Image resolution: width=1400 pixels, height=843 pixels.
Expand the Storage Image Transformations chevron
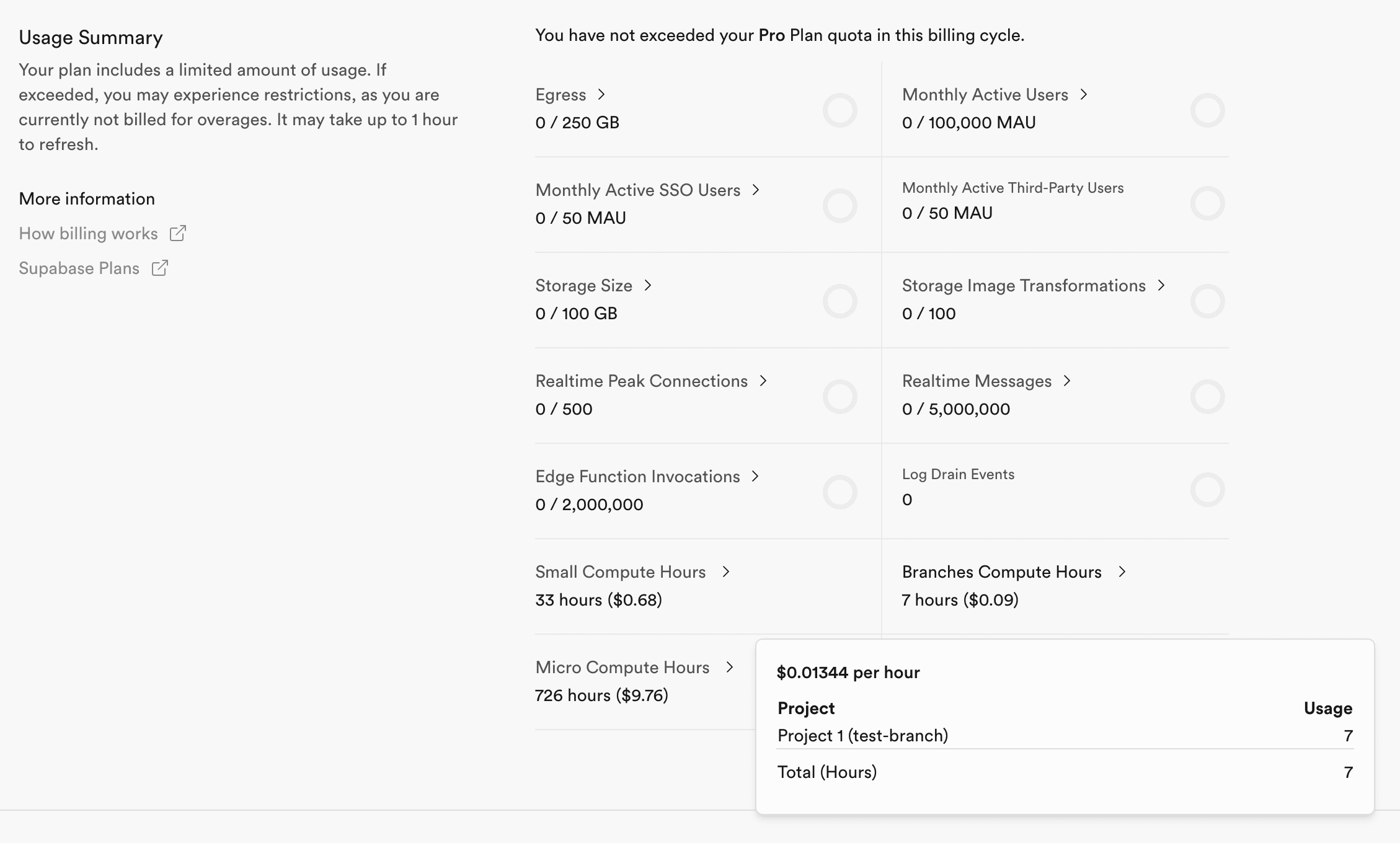point(1161,285)
